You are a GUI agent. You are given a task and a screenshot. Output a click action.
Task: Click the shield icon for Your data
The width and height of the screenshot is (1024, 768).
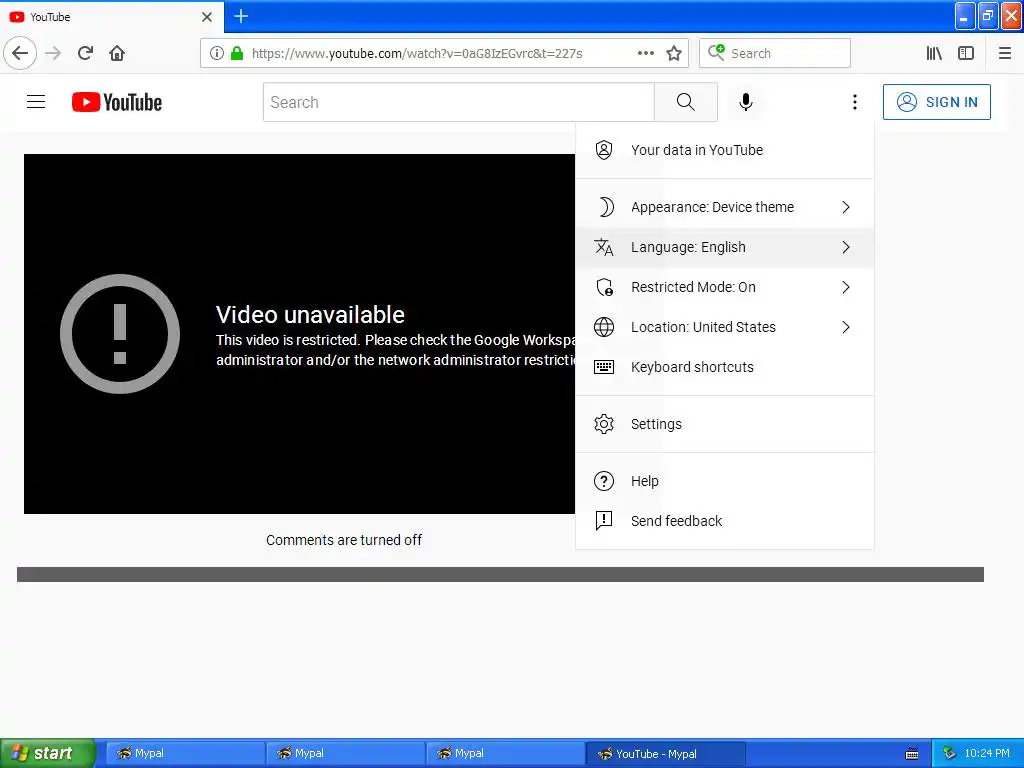(x=603, y=150)
